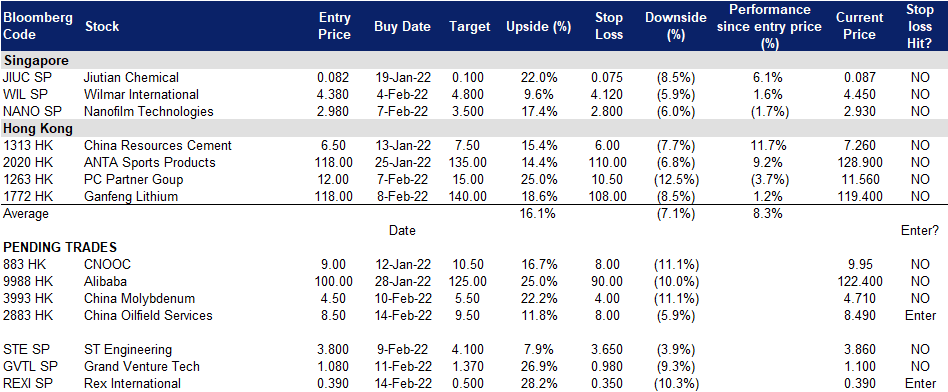Click Alibaba current price 122.400
This screenshot has height=392, width=948.
pyautogui.click(x=855, y=281)
